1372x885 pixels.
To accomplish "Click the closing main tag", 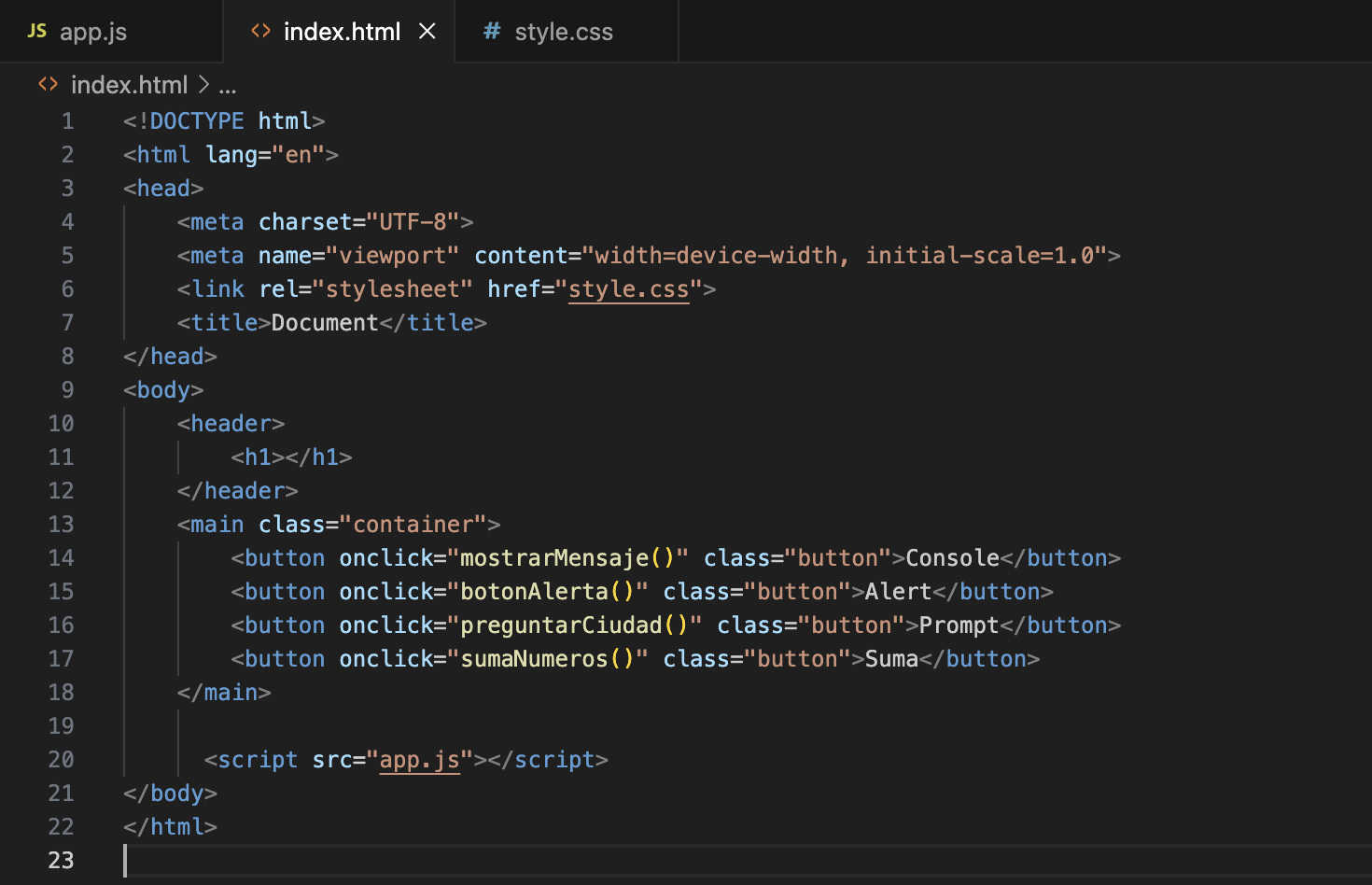I will click(x=224, y=693).
